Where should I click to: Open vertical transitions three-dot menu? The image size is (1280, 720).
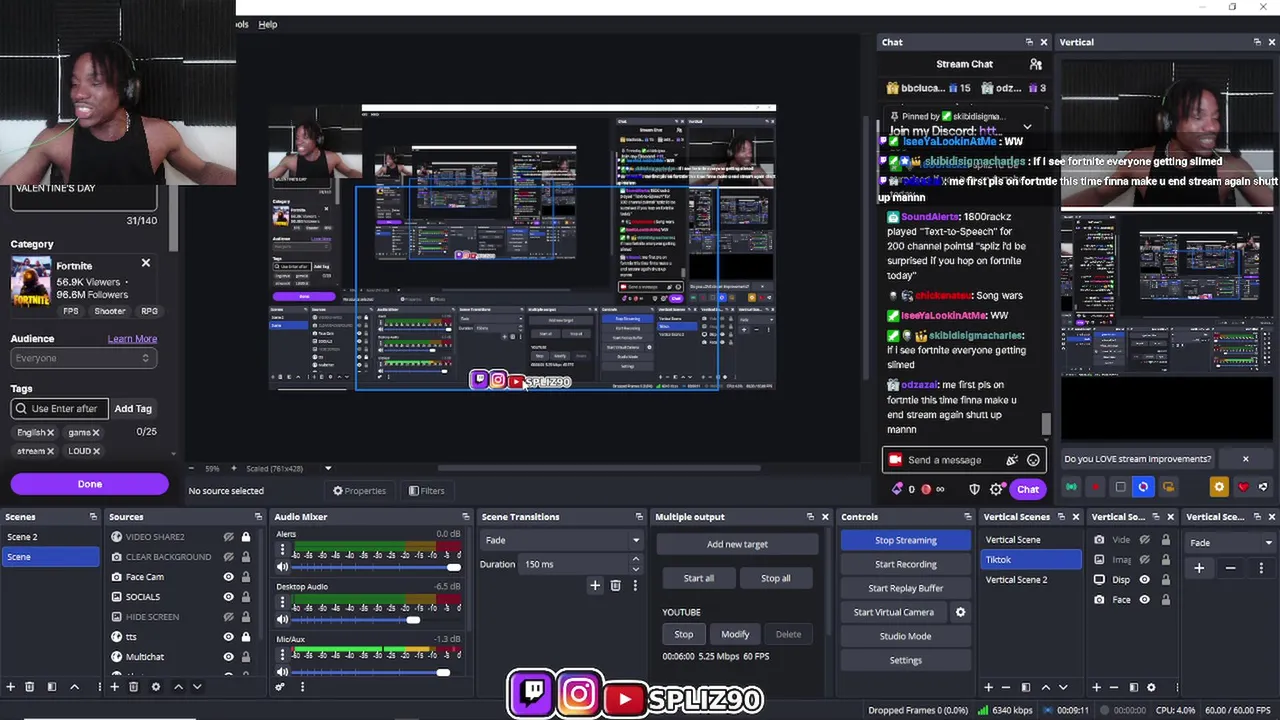point(1262,568)
